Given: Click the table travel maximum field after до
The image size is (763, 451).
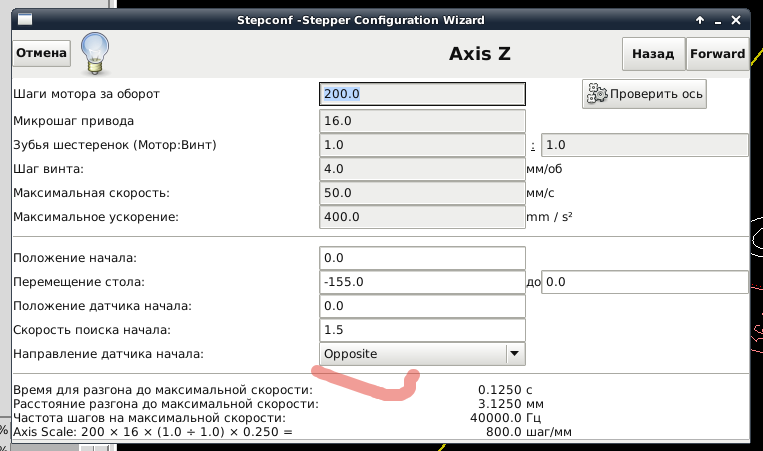Looking at the screenshot, I should coord(645,282).
